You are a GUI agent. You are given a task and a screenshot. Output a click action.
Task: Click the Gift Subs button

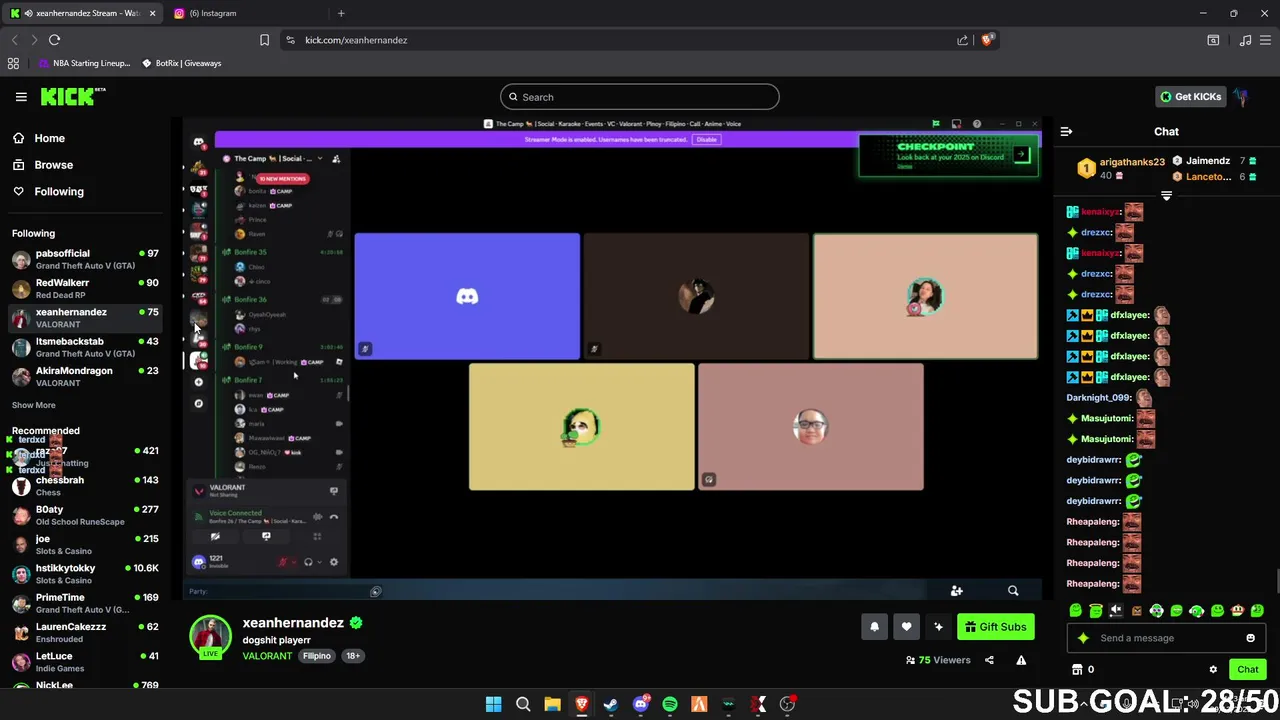pos(995,627)
